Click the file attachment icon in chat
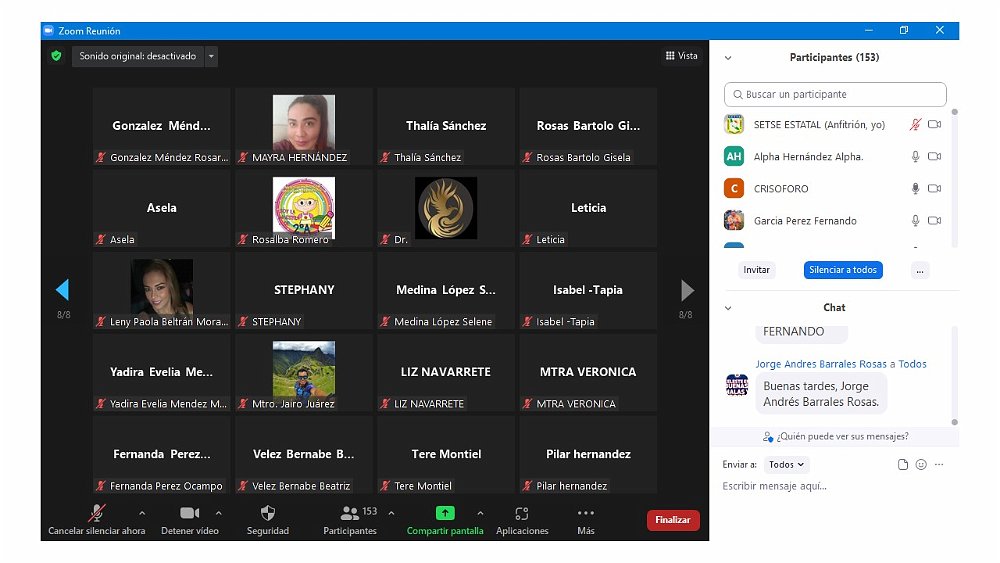1000x563 pixels. pos(903,465)
